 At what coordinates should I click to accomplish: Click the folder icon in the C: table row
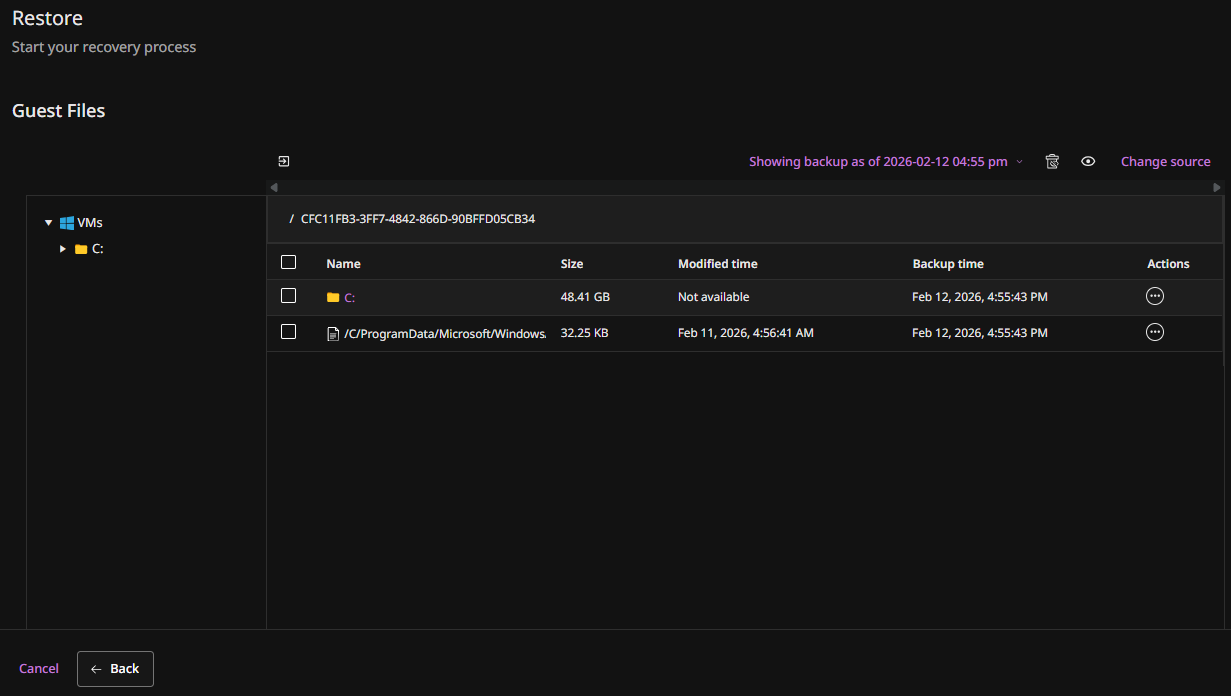(333, 297)
